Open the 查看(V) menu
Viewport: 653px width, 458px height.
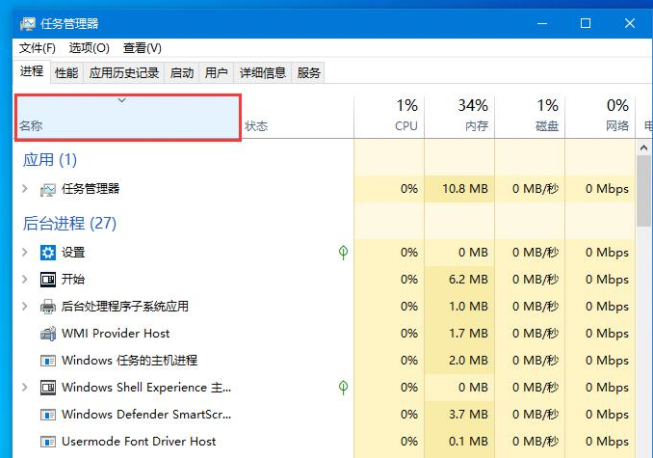pos(142,48)
